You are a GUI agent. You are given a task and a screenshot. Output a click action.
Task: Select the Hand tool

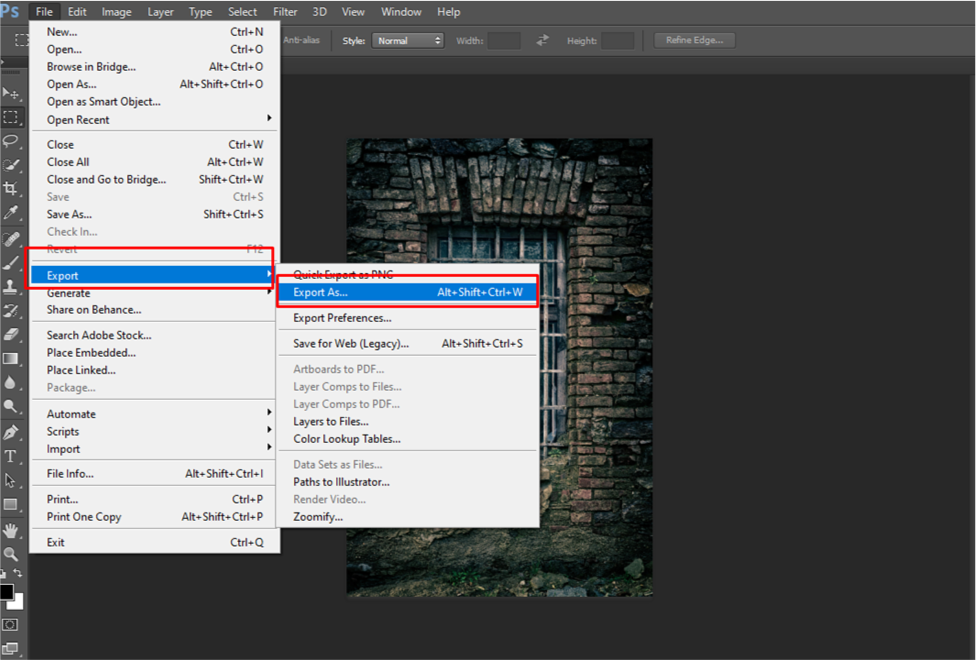12,530
